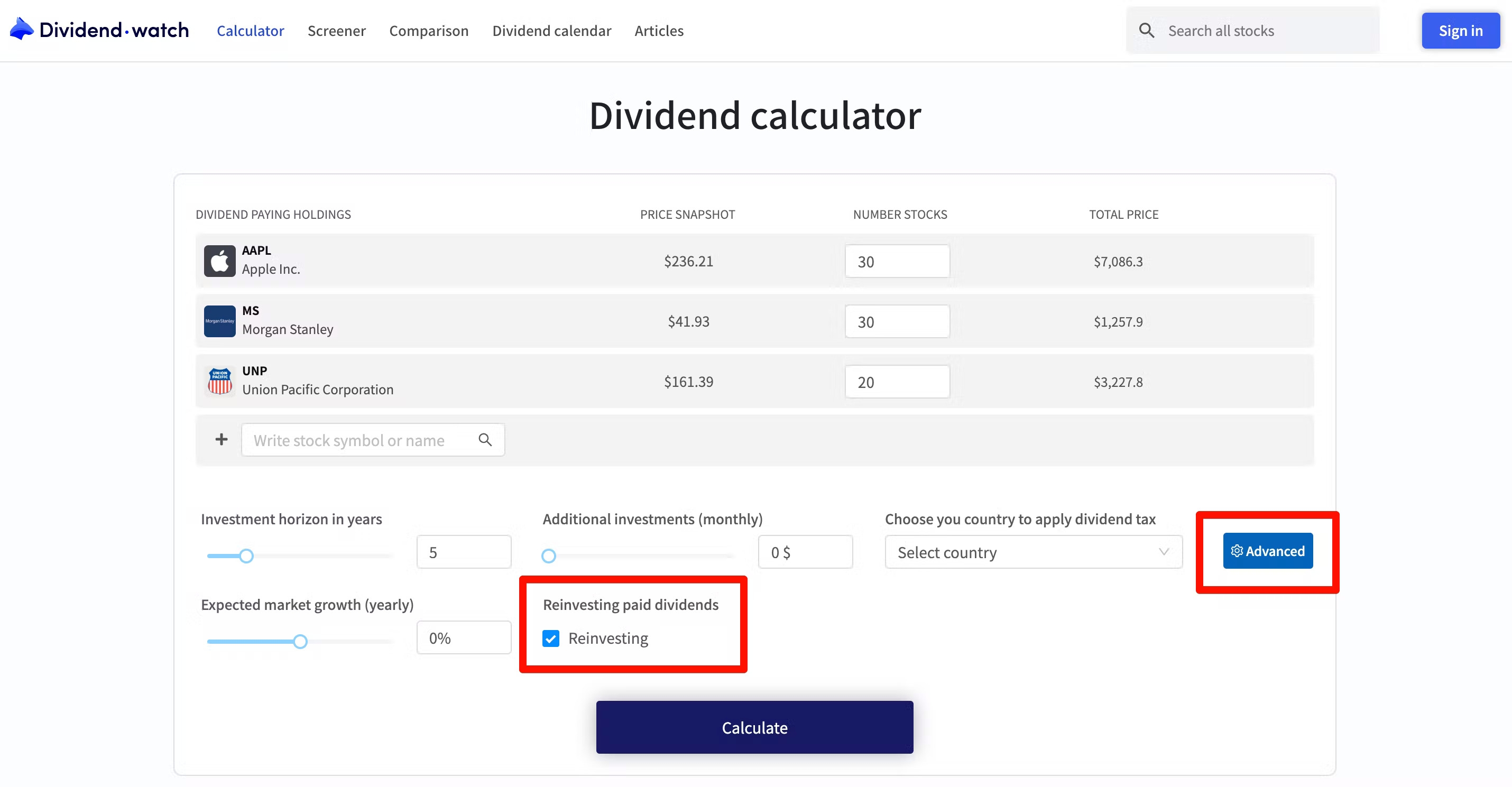This screenshot has height=787, width=1512.
Task: Open the Screener page
Action: [336, 31]
